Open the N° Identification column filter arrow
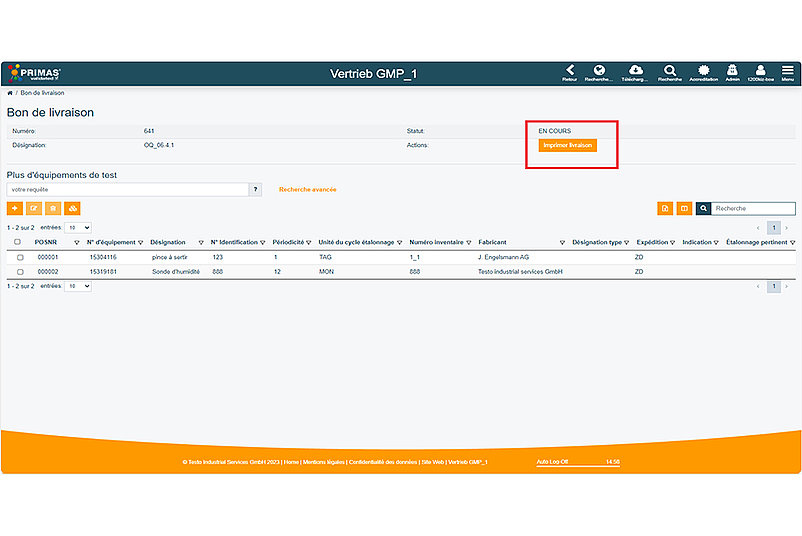Image resolution: width=802 pixels, height=536 pixels. coord(262,242)
